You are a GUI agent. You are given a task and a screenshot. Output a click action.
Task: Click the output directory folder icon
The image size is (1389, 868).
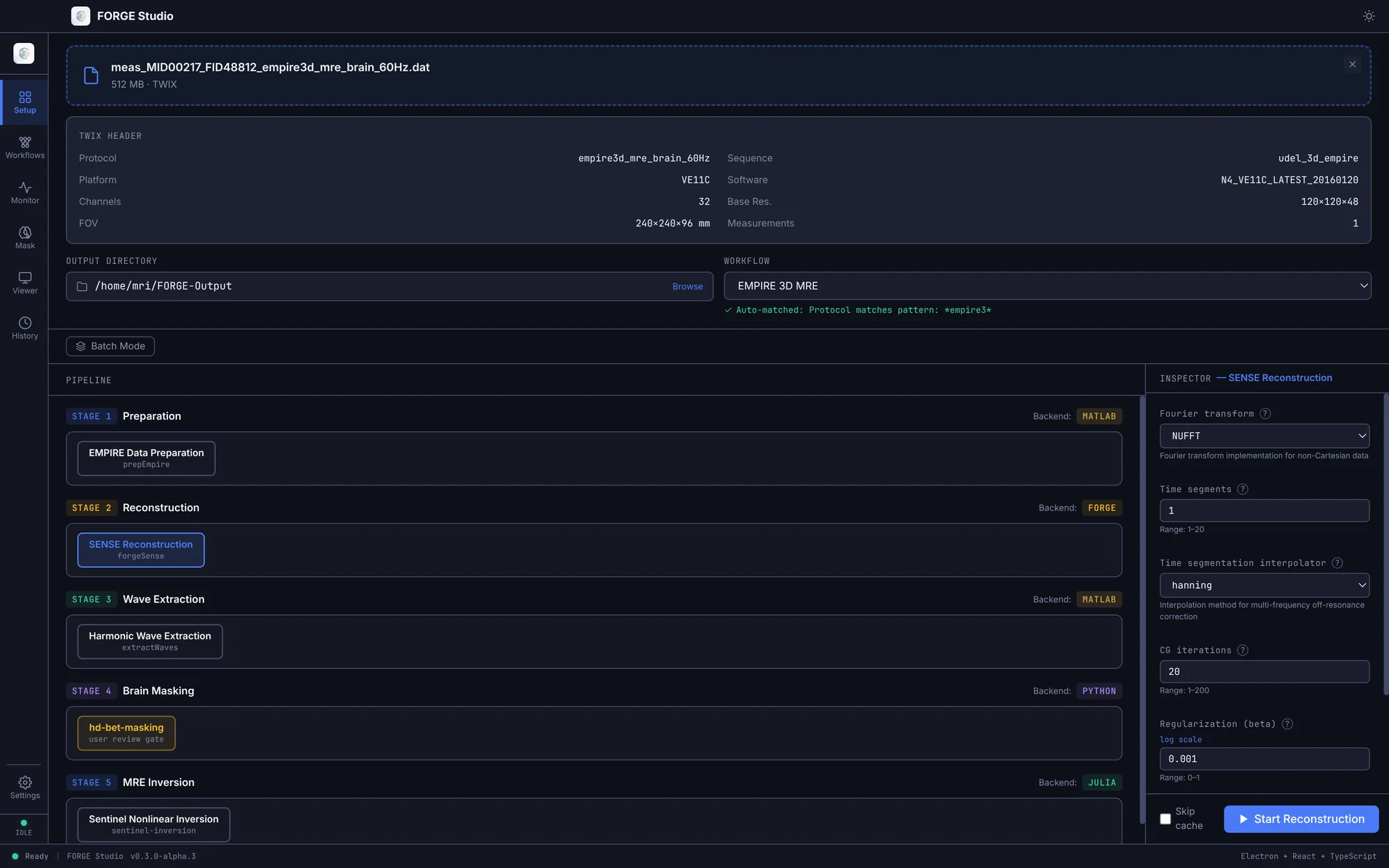82,286
